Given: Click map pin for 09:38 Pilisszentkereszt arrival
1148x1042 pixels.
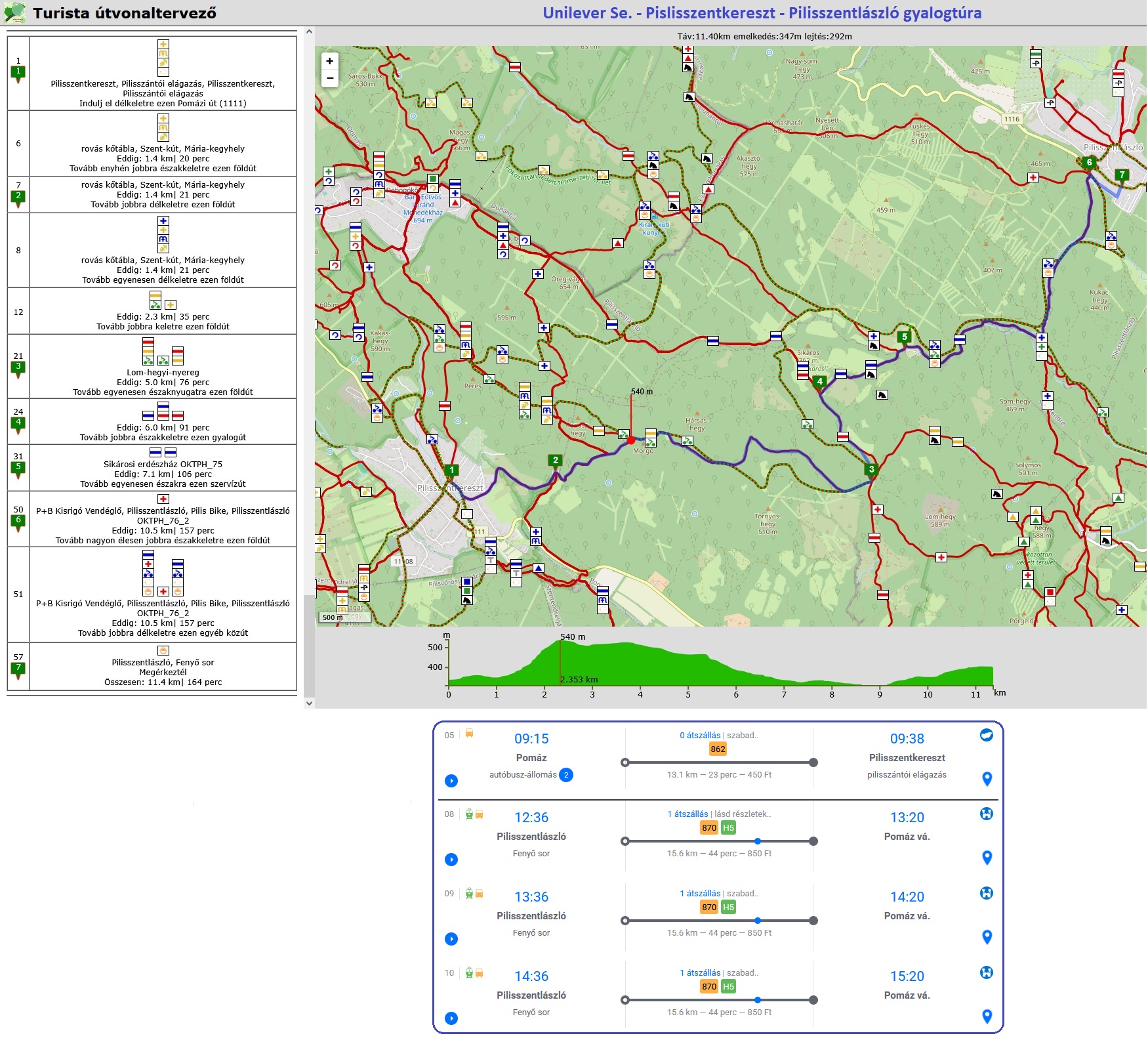Looking at the screenshot, I should coord(987,779).
